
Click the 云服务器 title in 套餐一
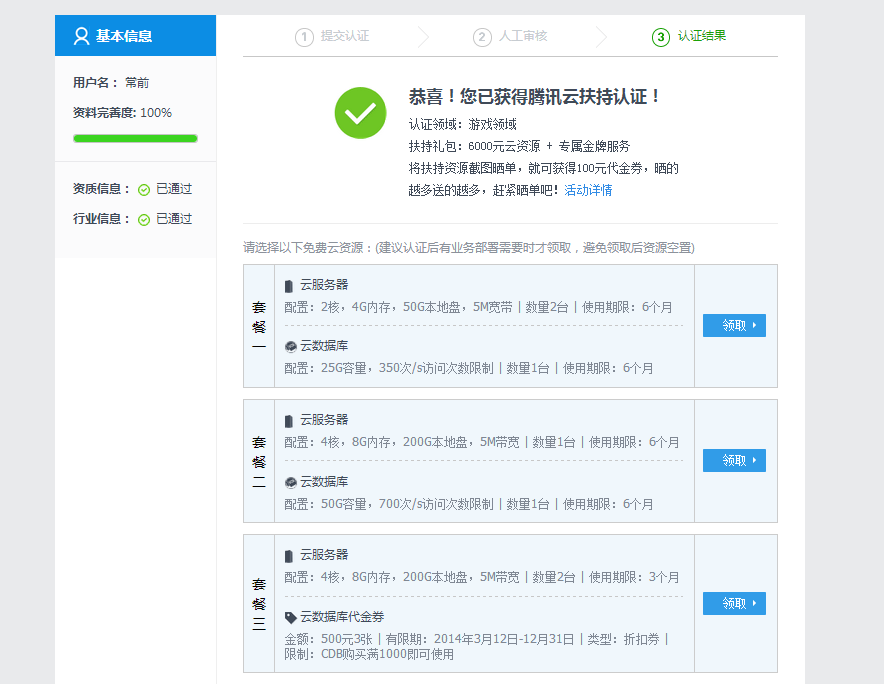pos(324,285)
